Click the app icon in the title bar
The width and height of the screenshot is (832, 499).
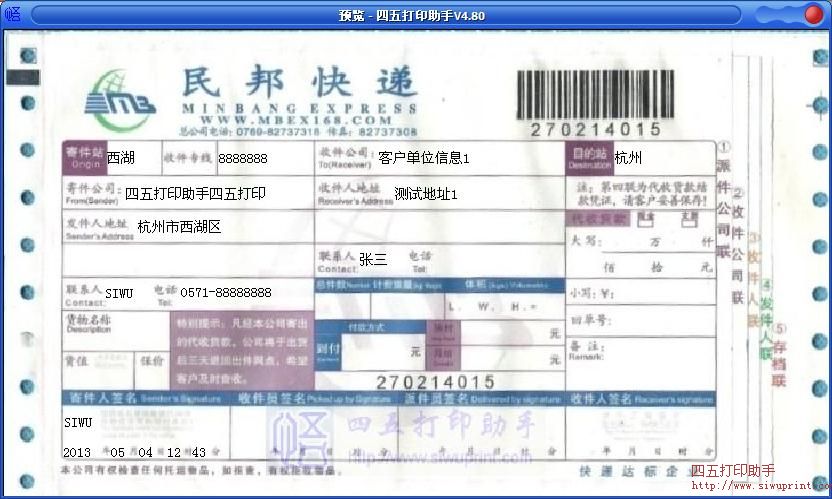tap(12, 14)
